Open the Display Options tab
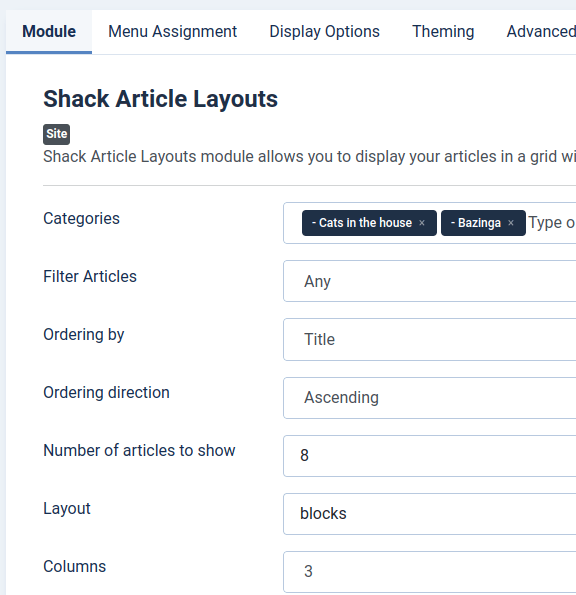Image resolution: width=576 pixels, height=595 pixels. [x=324, y=32]
